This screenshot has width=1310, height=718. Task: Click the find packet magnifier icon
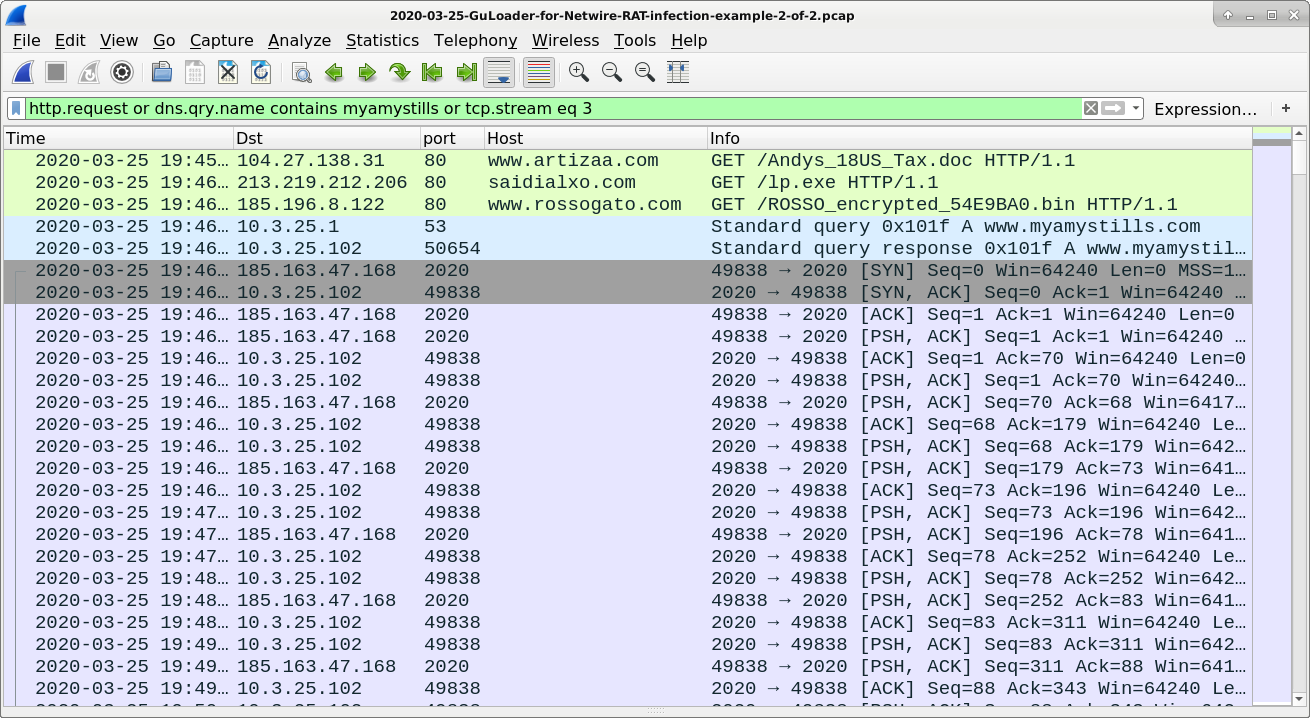[300, 72]
